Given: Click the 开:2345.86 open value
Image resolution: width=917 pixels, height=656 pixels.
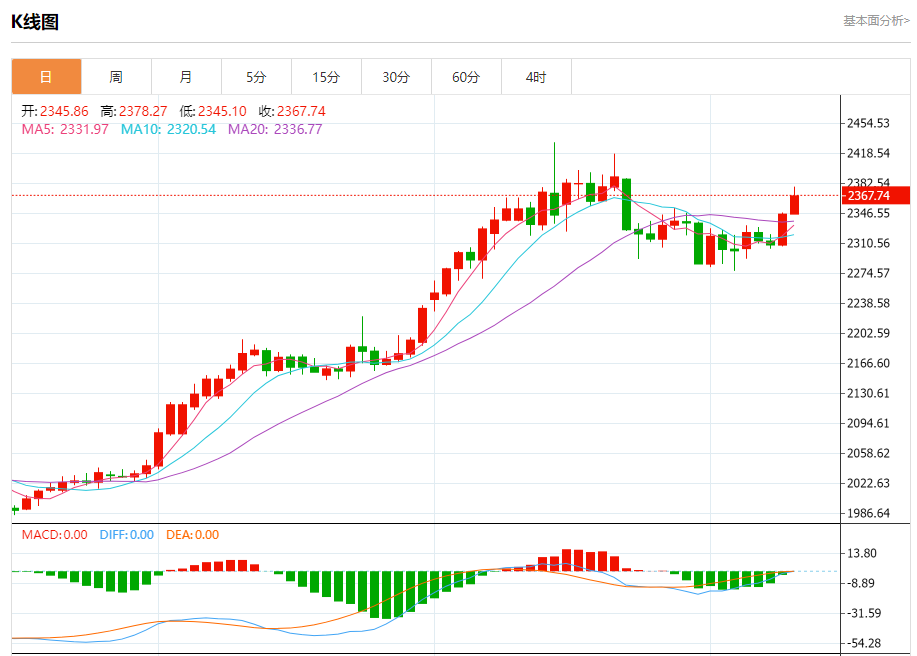Looking at the screenshot, I should pos(55,111).
